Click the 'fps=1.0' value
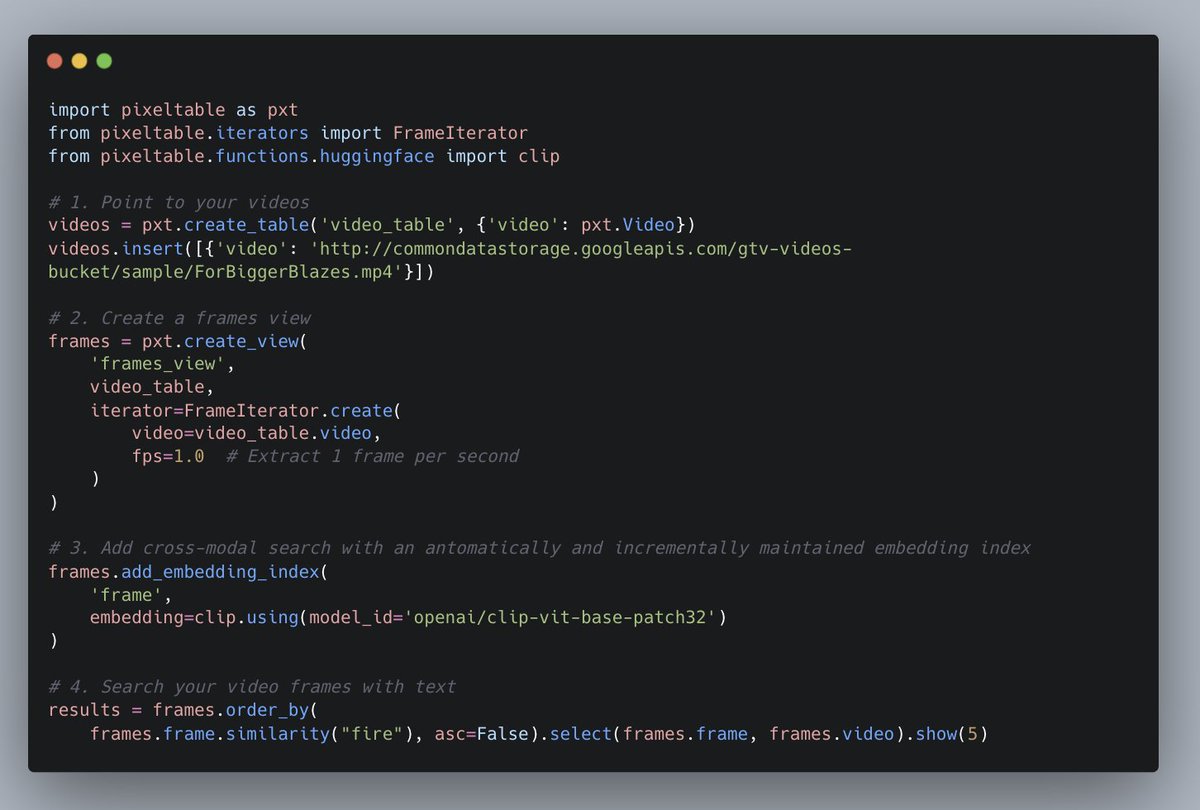The width and height of the screenshot is (1200, 810). coord(168,456)
